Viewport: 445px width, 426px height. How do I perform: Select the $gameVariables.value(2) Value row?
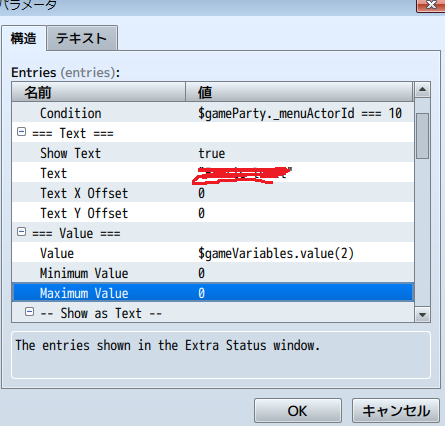pos(213,253)
